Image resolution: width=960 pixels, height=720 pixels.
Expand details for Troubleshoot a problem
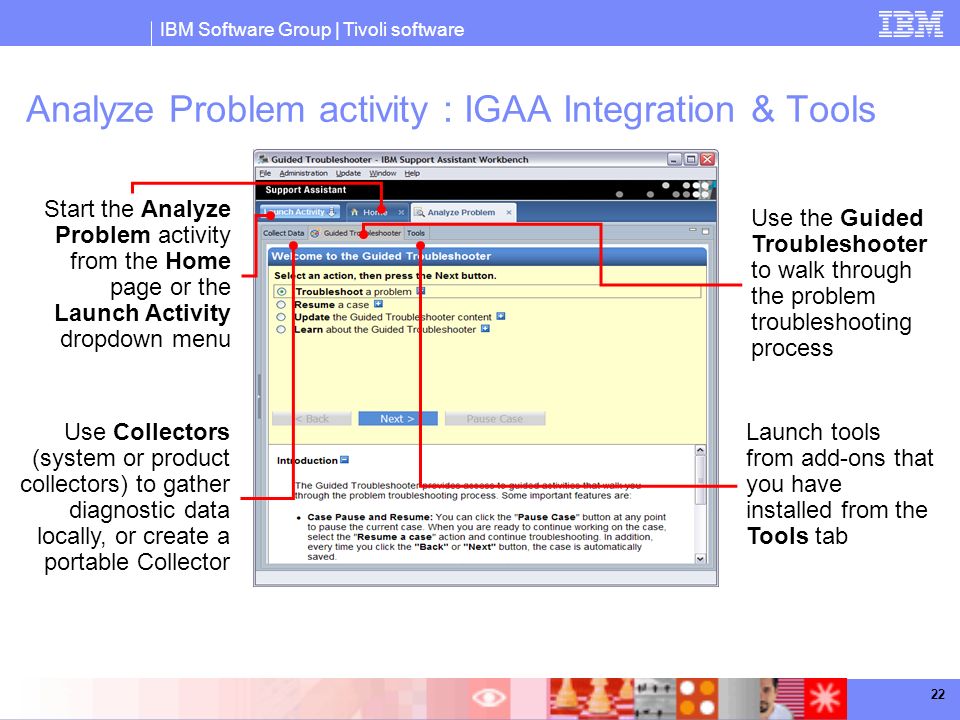coord(421,291)
